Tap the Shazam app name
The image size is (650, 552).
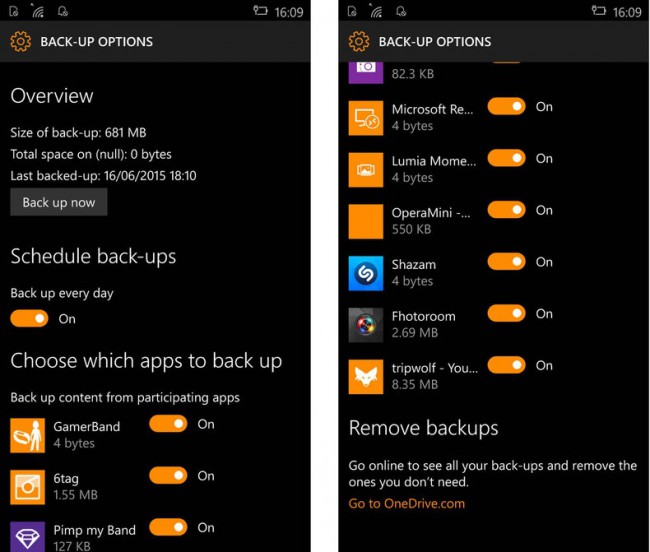[x=414, y=264]
